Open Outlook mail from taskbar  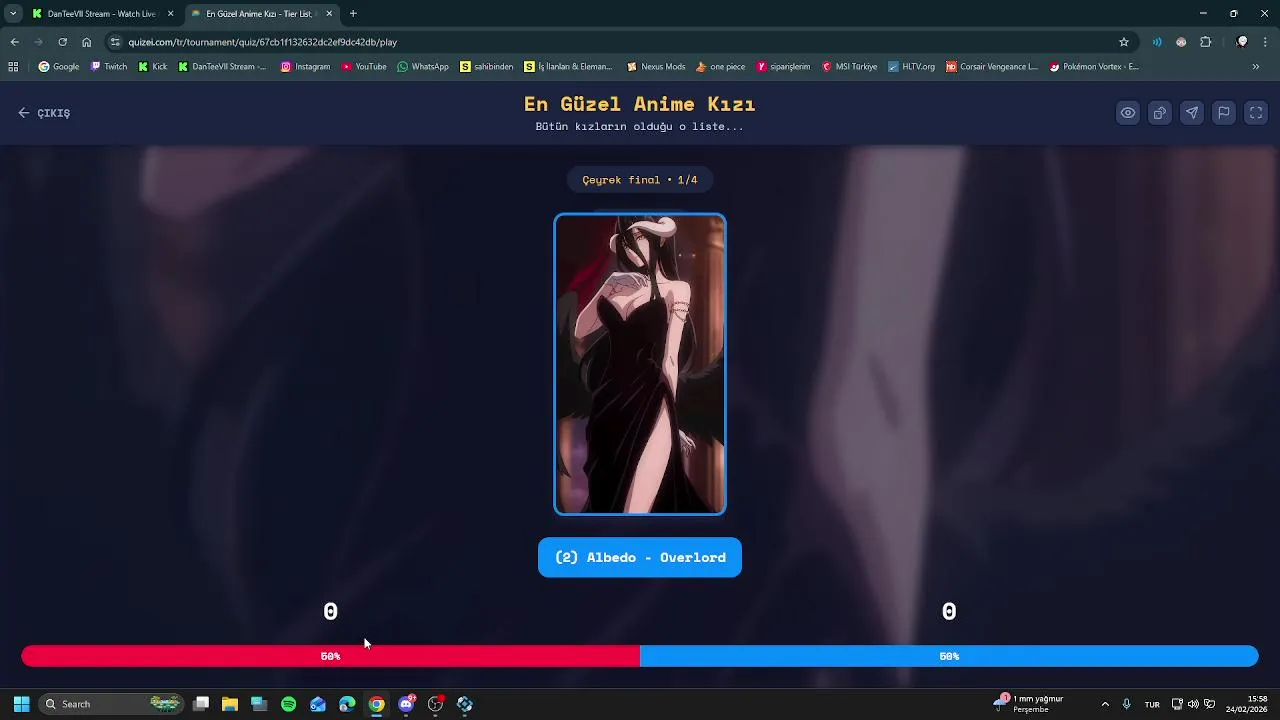tap(318, 704)
